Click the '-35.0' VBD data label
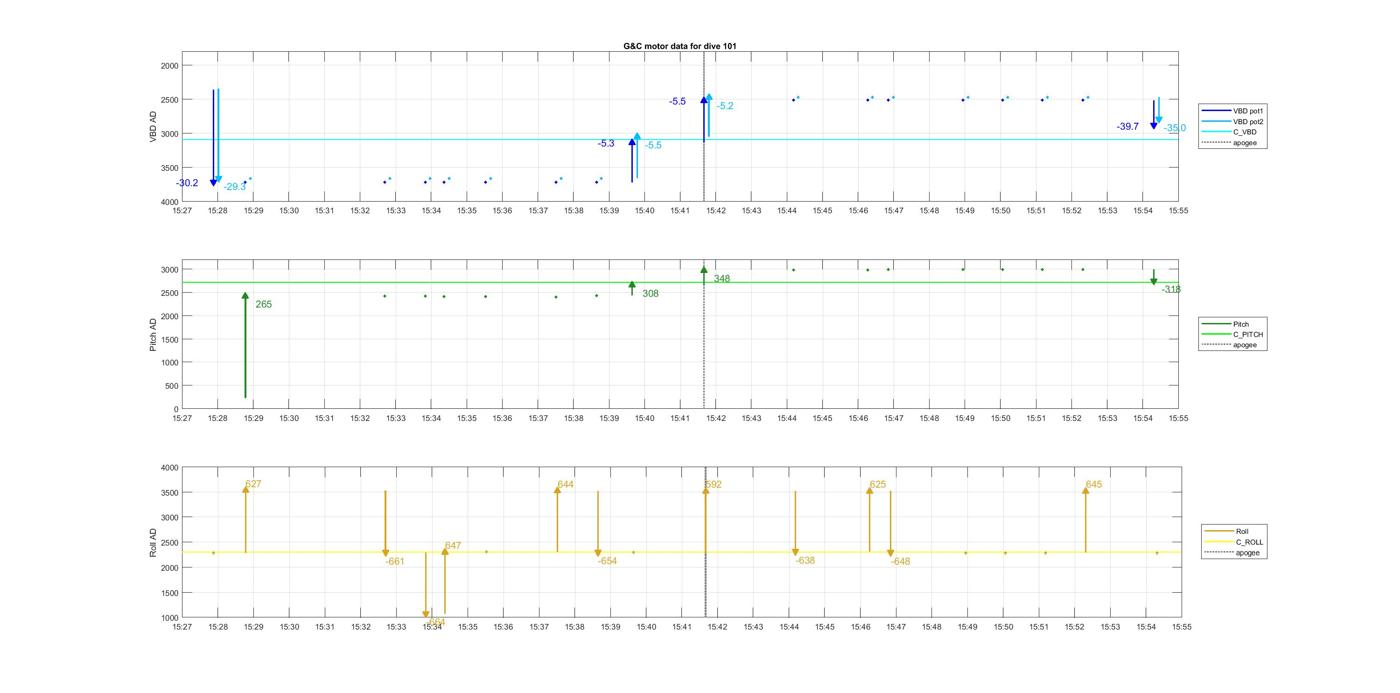This screenshot has height=693, width=1400. pyautogui.click(x=1175, y=128)
